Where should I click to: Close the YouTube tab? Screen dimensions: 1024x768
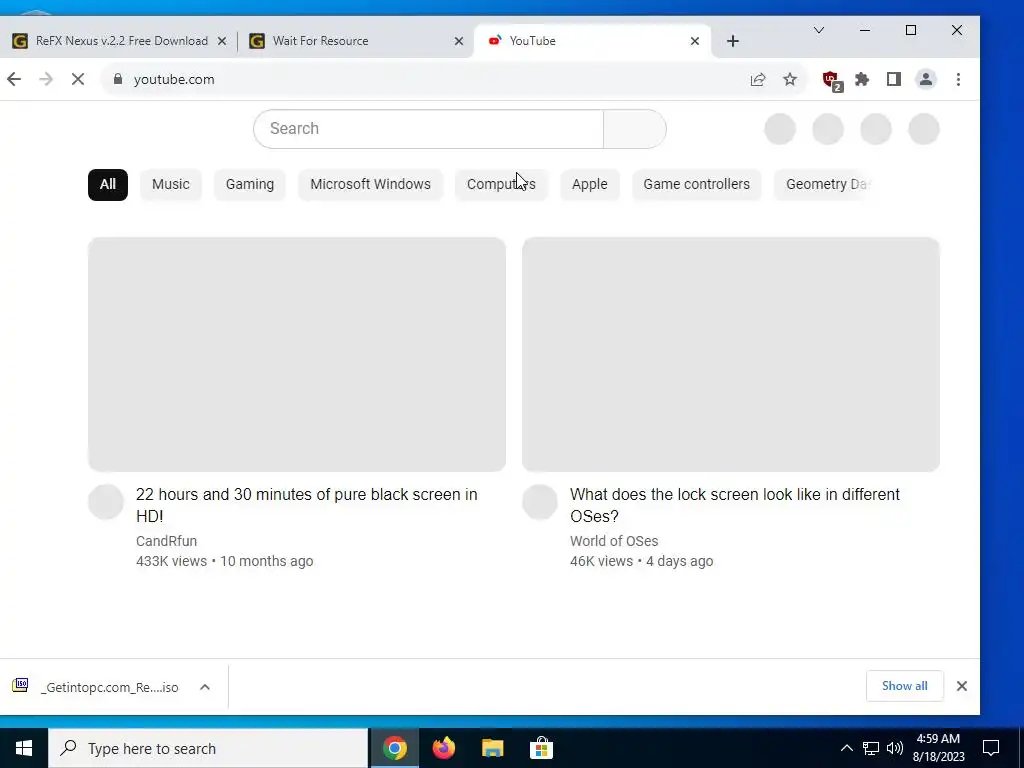[695, 41]
